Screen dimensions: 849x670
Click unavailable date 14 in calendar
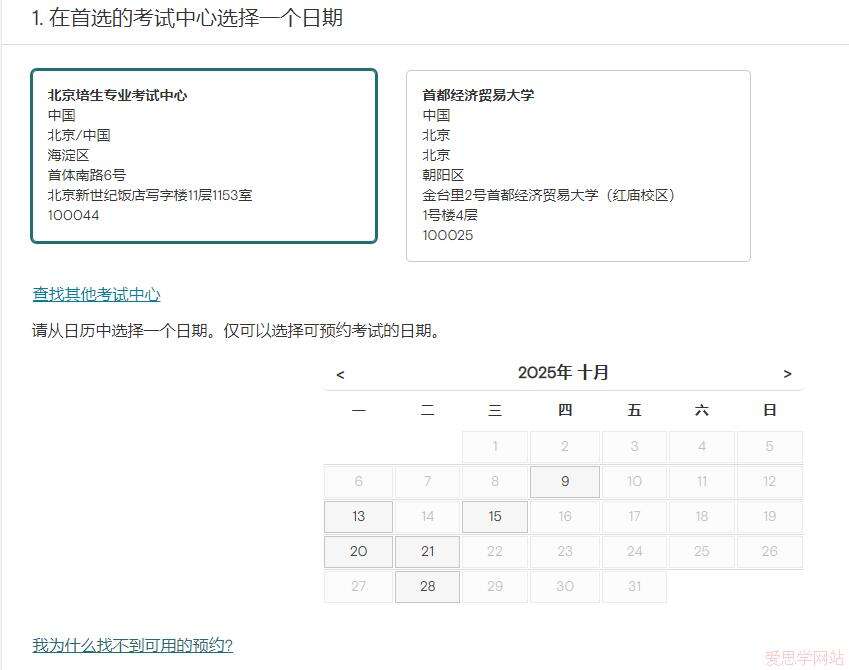427,517
